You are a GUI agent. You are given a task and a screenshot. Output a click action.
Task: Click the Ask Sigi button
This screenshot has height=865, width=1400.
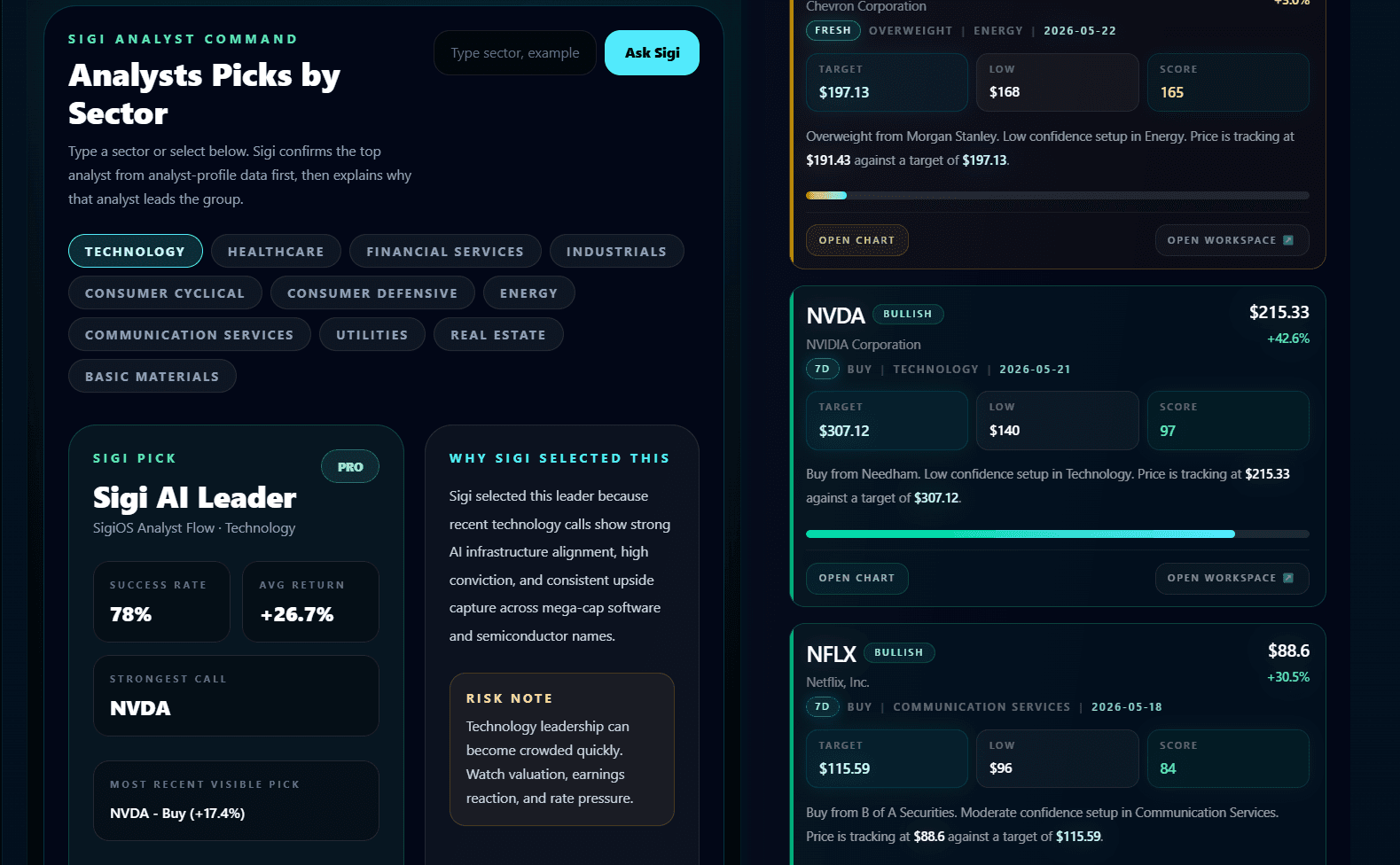pyautogui.click(x=652, y=53)
